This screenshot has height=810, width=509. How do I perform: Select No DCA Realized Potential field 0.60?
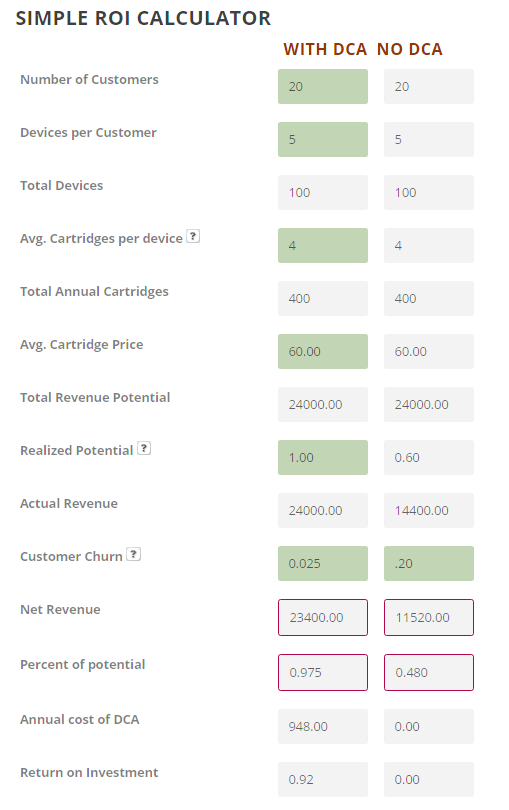point(429,457)
